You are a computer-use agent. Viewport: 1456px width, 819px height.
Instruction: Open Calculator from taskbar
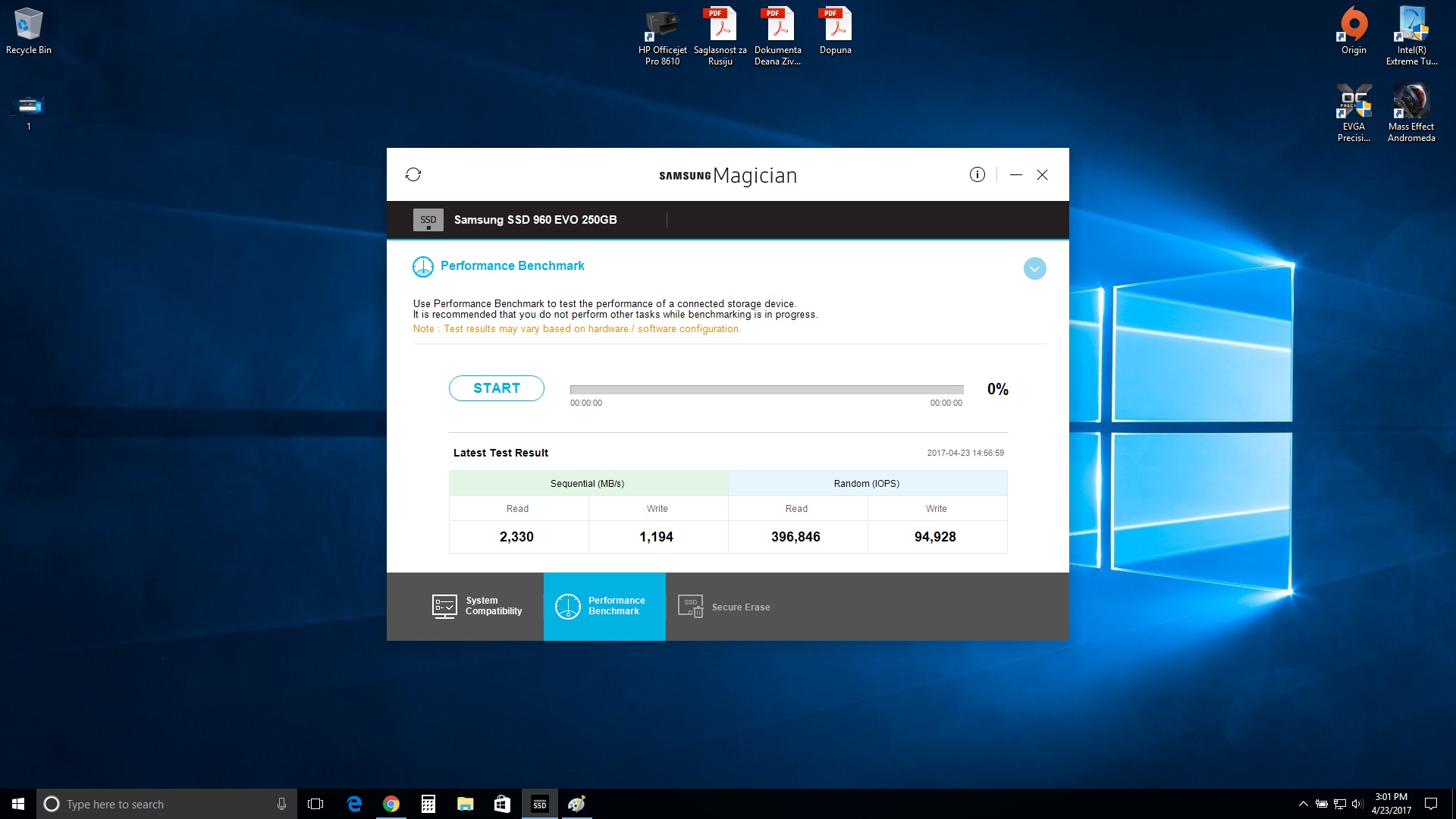(428, 804)
